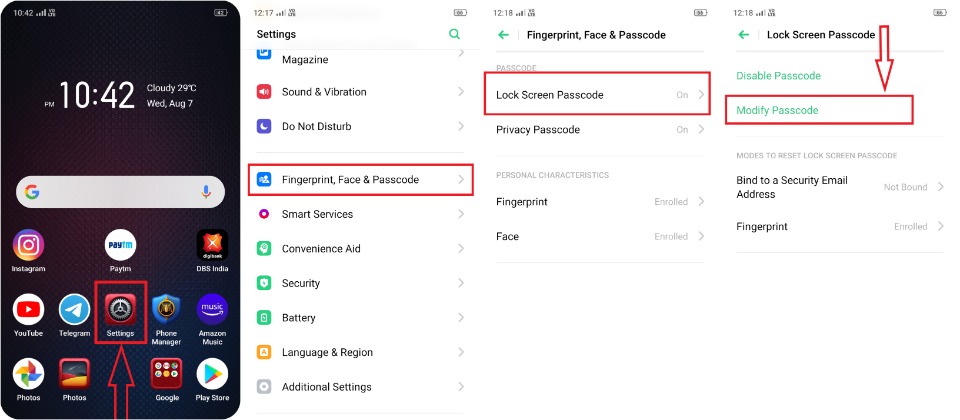Open Fingerprint, Face & Passcode settings

pyautogui.click(x=361, y=179)
